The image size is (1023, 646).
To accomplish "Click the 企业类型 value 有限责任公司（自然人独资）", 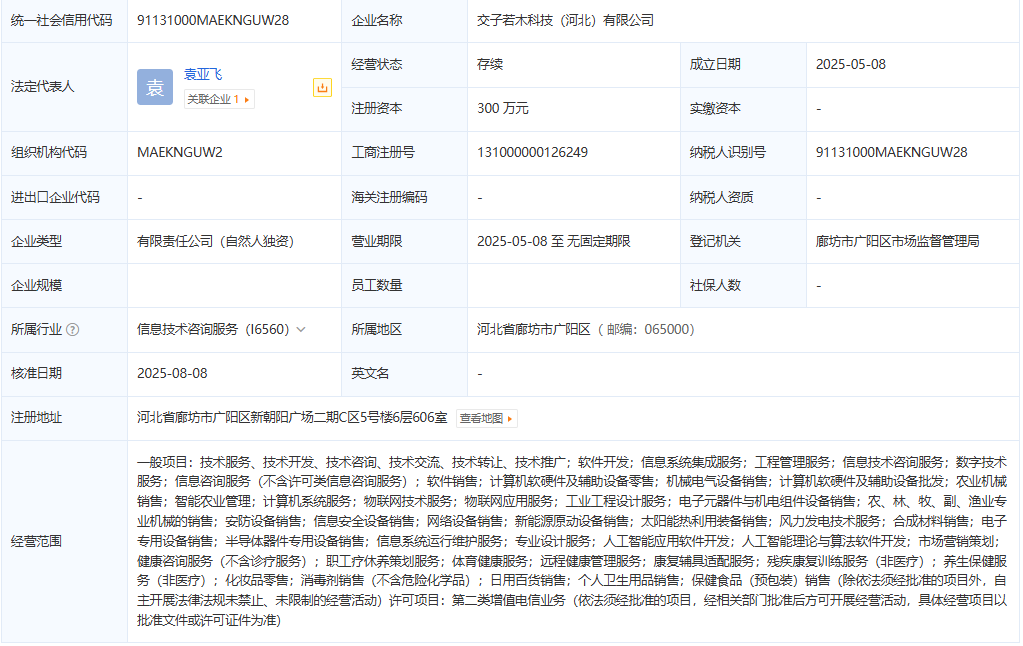I will point(215,241).
